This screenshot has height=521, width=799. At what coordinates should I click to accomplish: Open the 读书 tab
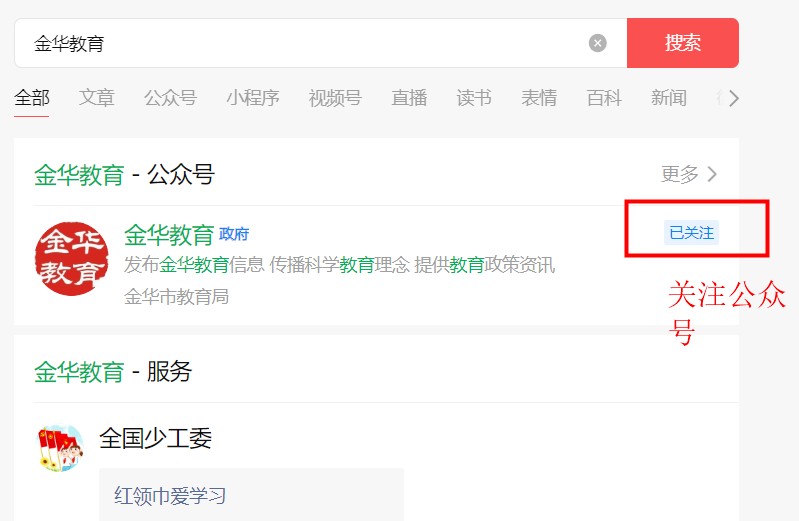(x=474, y=98)
